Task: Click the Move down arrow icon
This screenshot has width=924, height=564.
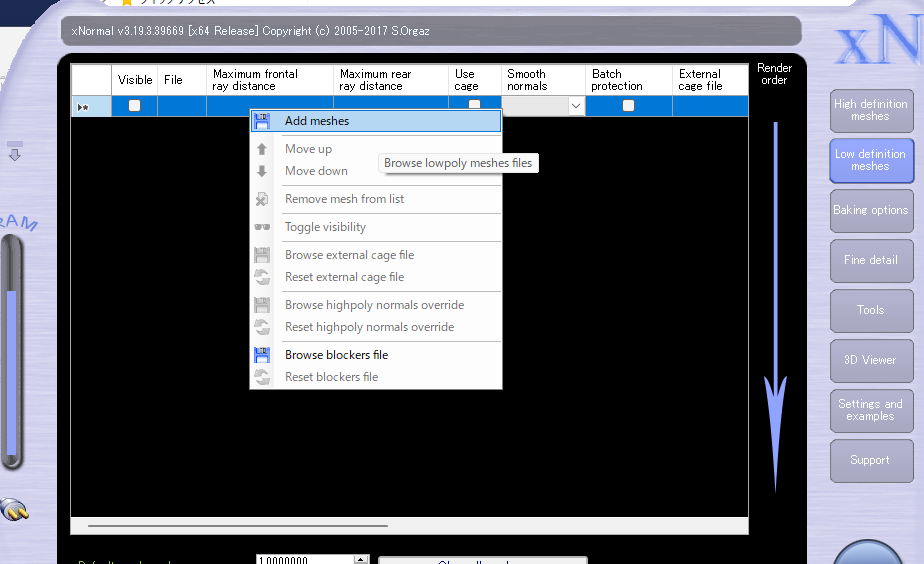Action: [262, 171]
